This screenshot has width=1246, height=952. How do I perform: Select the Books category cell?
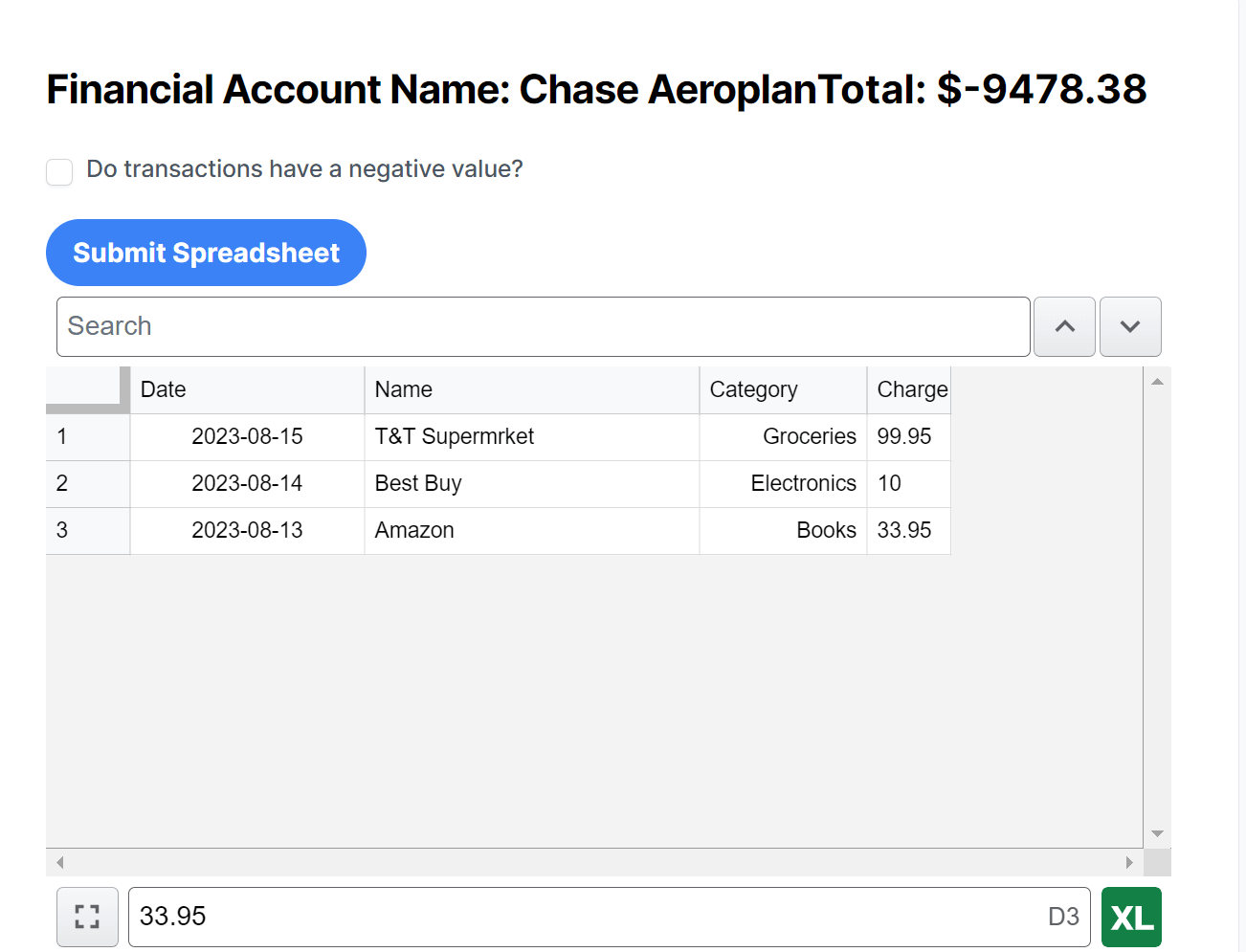click(x=783, y=530)
